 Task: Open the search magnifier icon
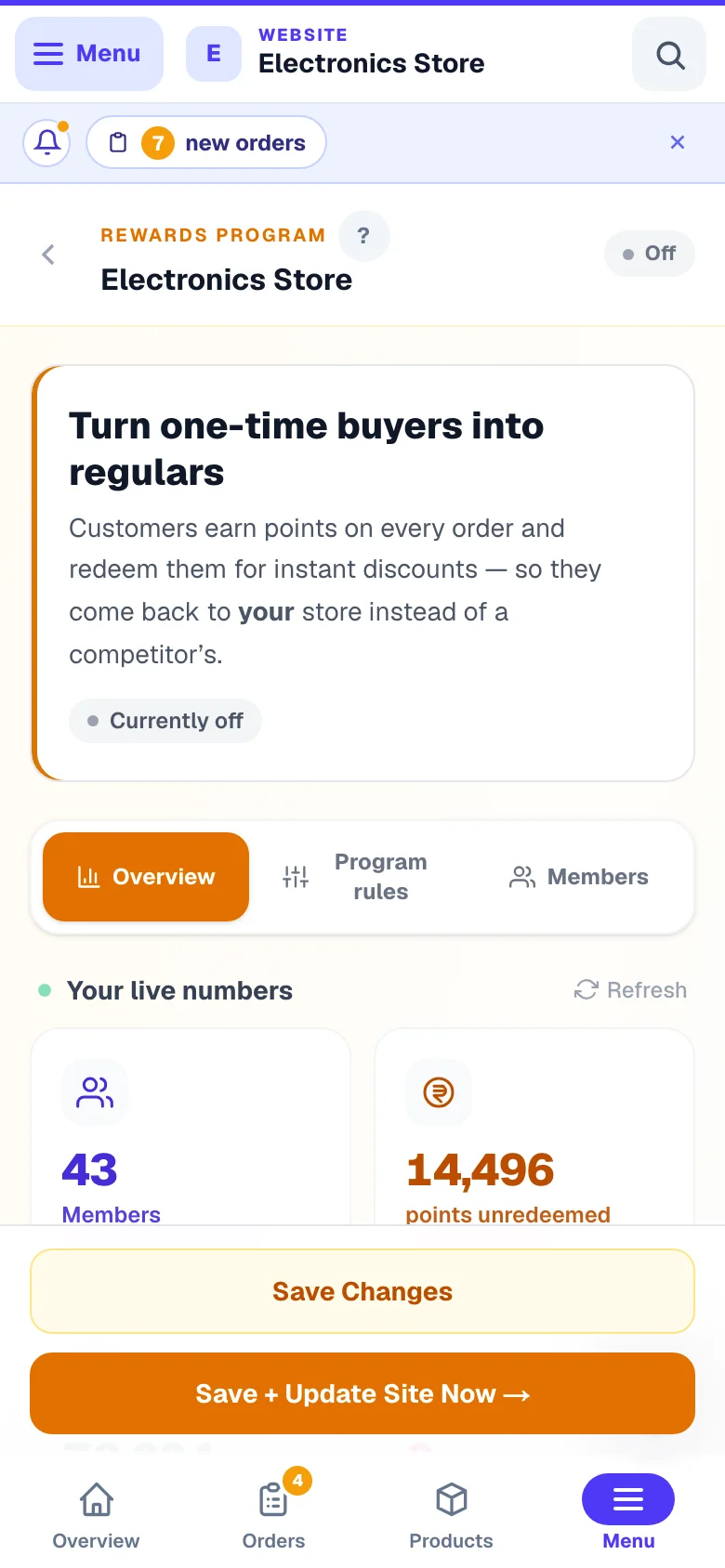pyautogui.click(x=669, y=55)
